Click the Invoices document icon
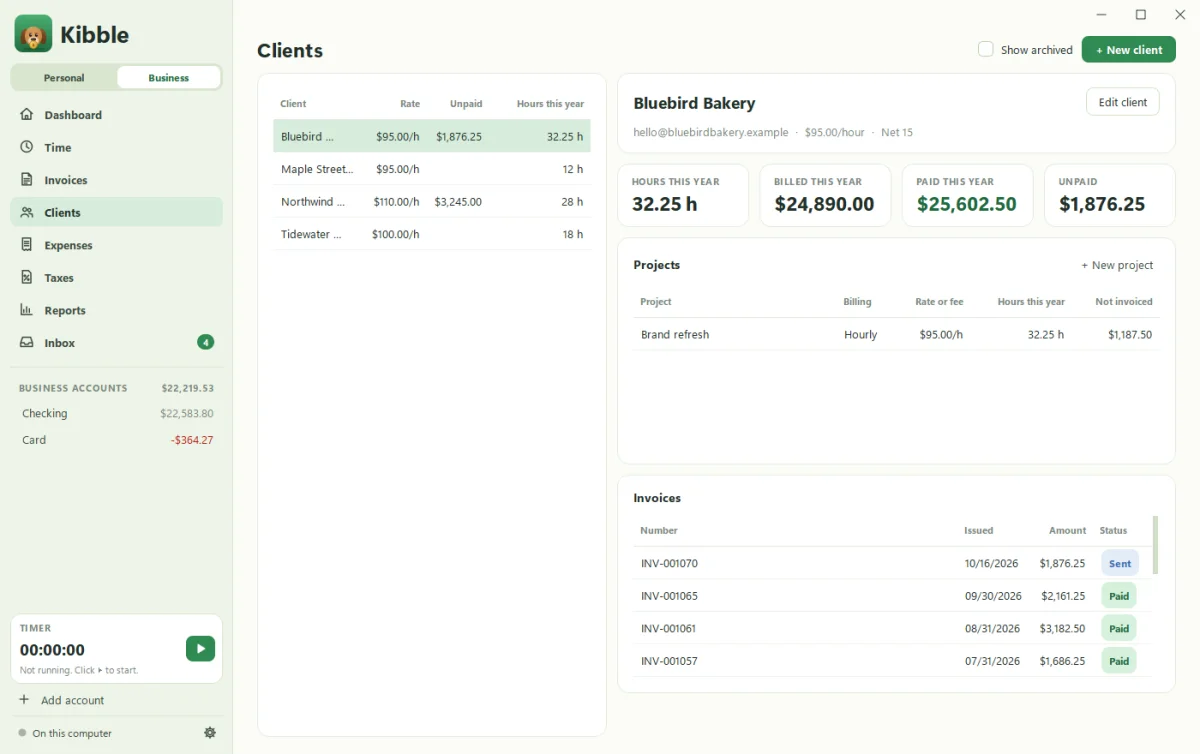Image resolution: width=1200 pixels, height=754 pixels. point(27,180)
